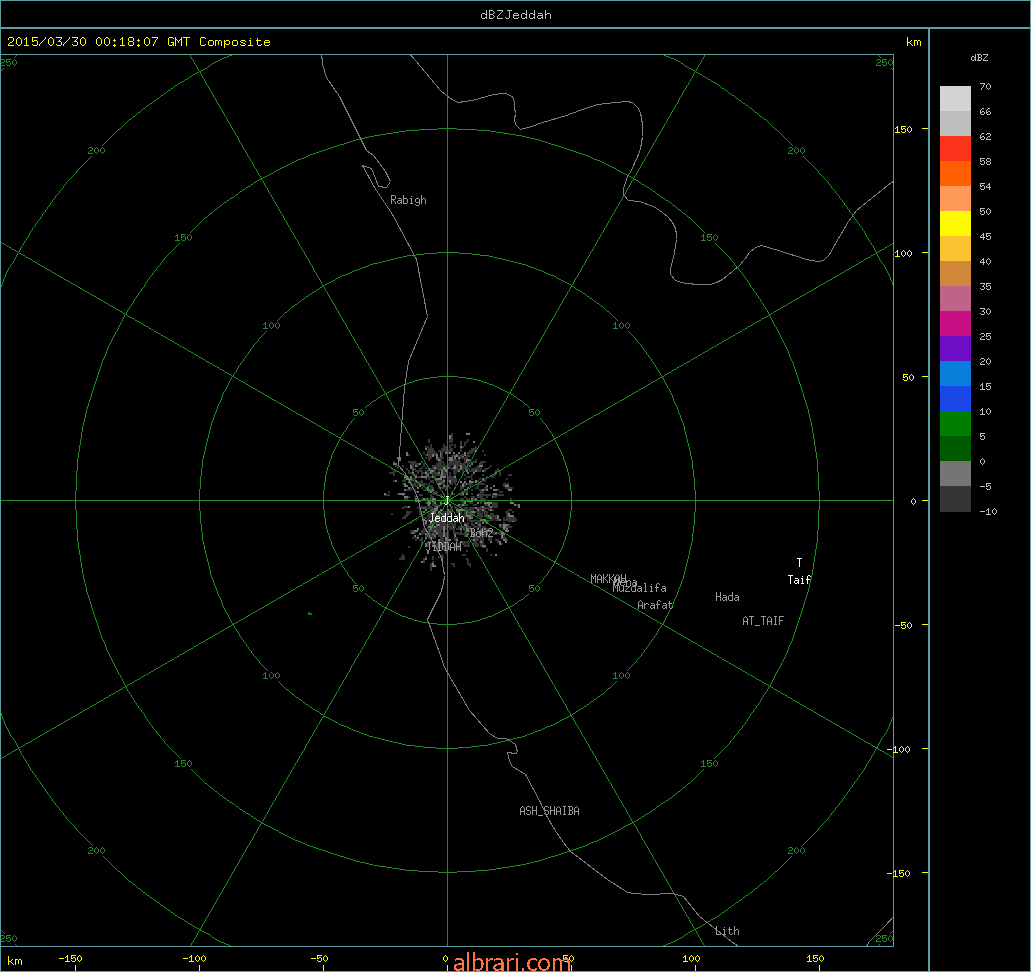Click the 'dBZ' legend heading
Screen dimensions: 1031x972
(x=979, y=58)
